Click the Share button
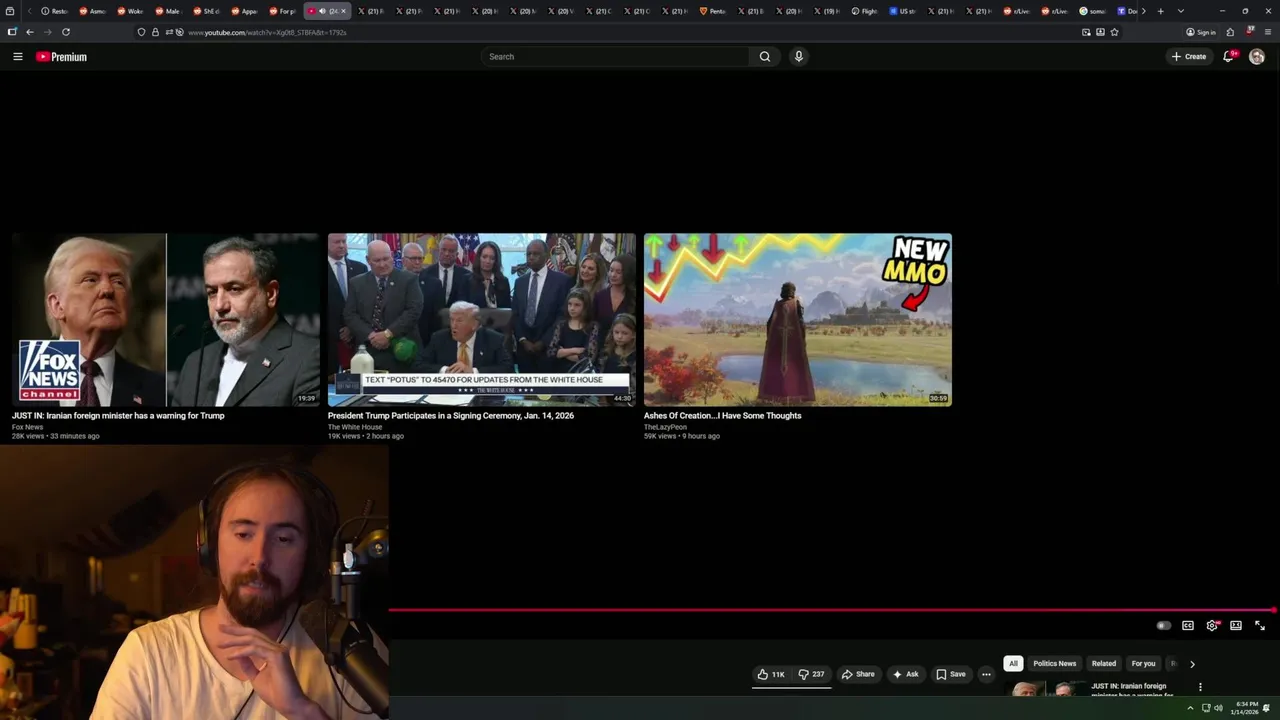The height and width of the screenshot is (720, 1280). 858,674
